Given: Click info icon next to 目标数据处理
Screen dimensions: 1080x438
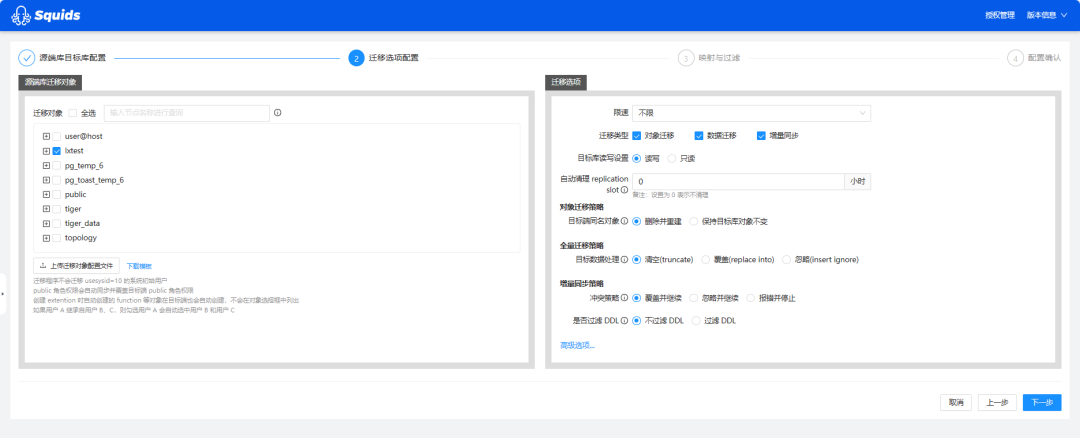Looking at the screenshot, I should (x=625, y=260).
